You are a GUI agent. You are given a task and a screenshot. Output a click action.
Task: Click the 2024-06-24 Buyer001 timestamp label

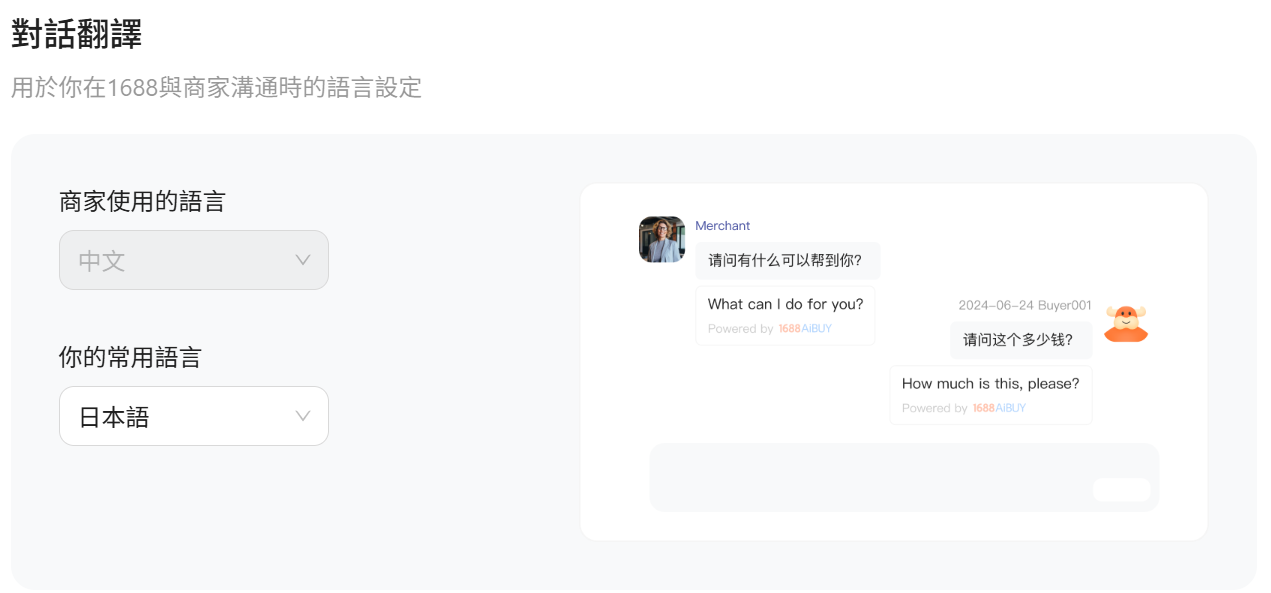pos(1025,305)
